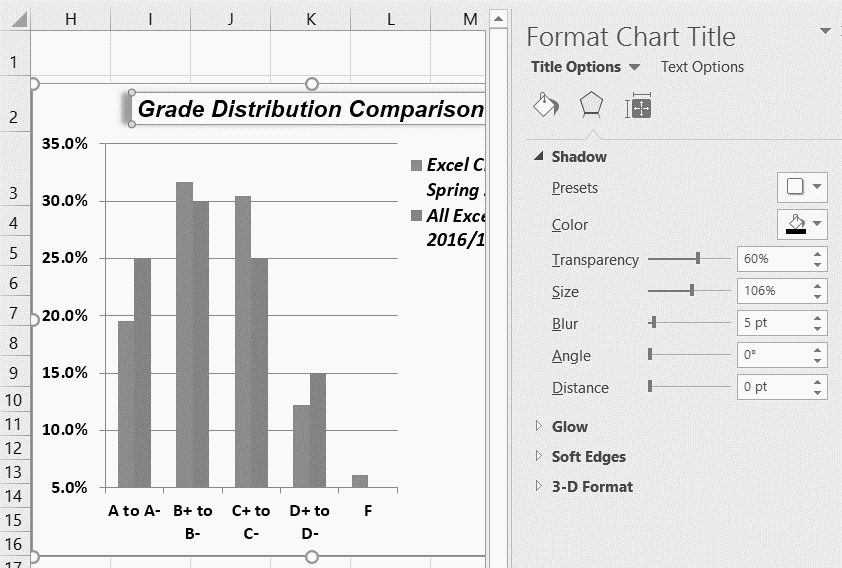The height and width of the screenshot is (568, 842).
Task: Open the Fill & Line bucket icon tab
Action: [546, 105]
